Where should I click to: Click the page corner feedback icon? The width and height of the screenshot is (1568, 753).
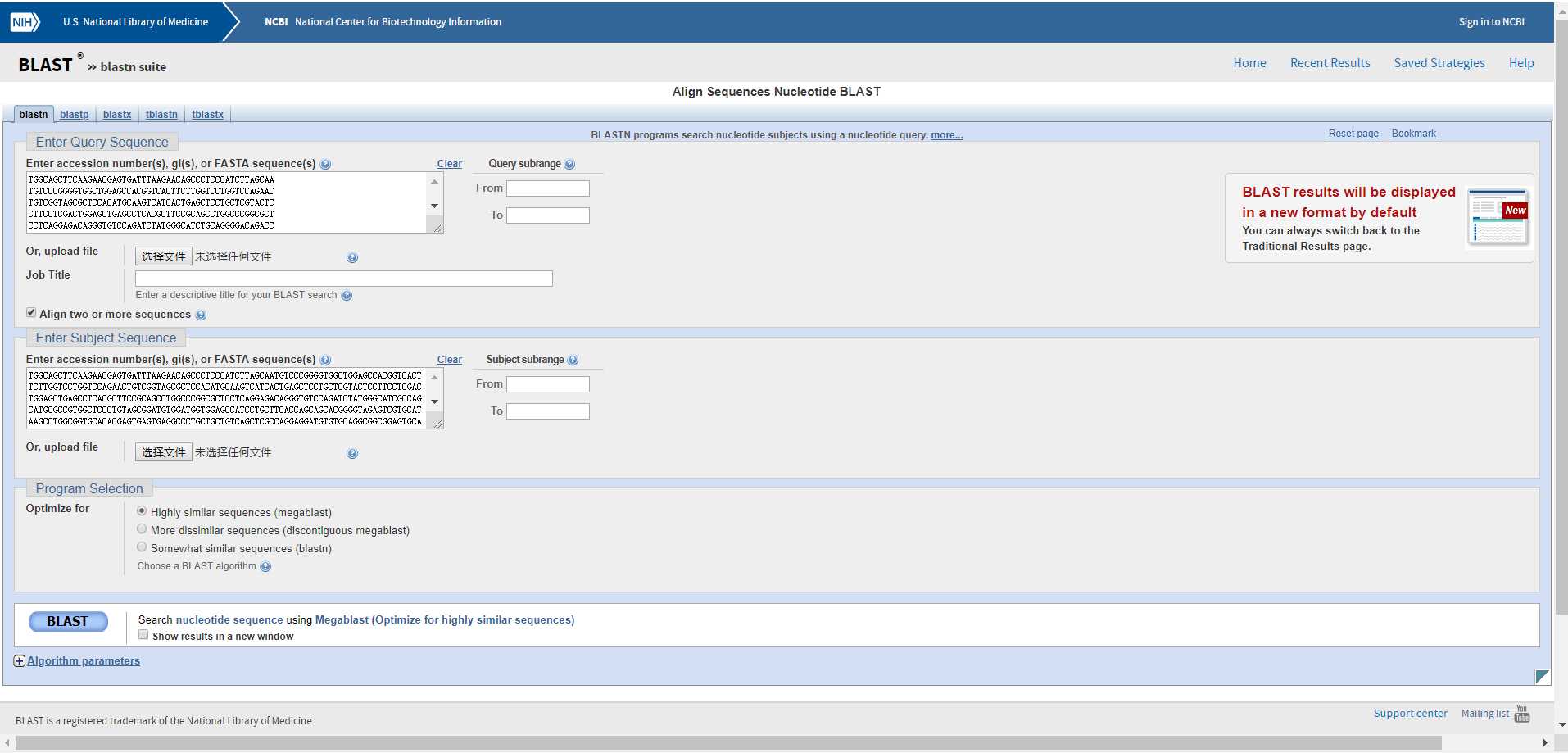(x=1542, y=676)
